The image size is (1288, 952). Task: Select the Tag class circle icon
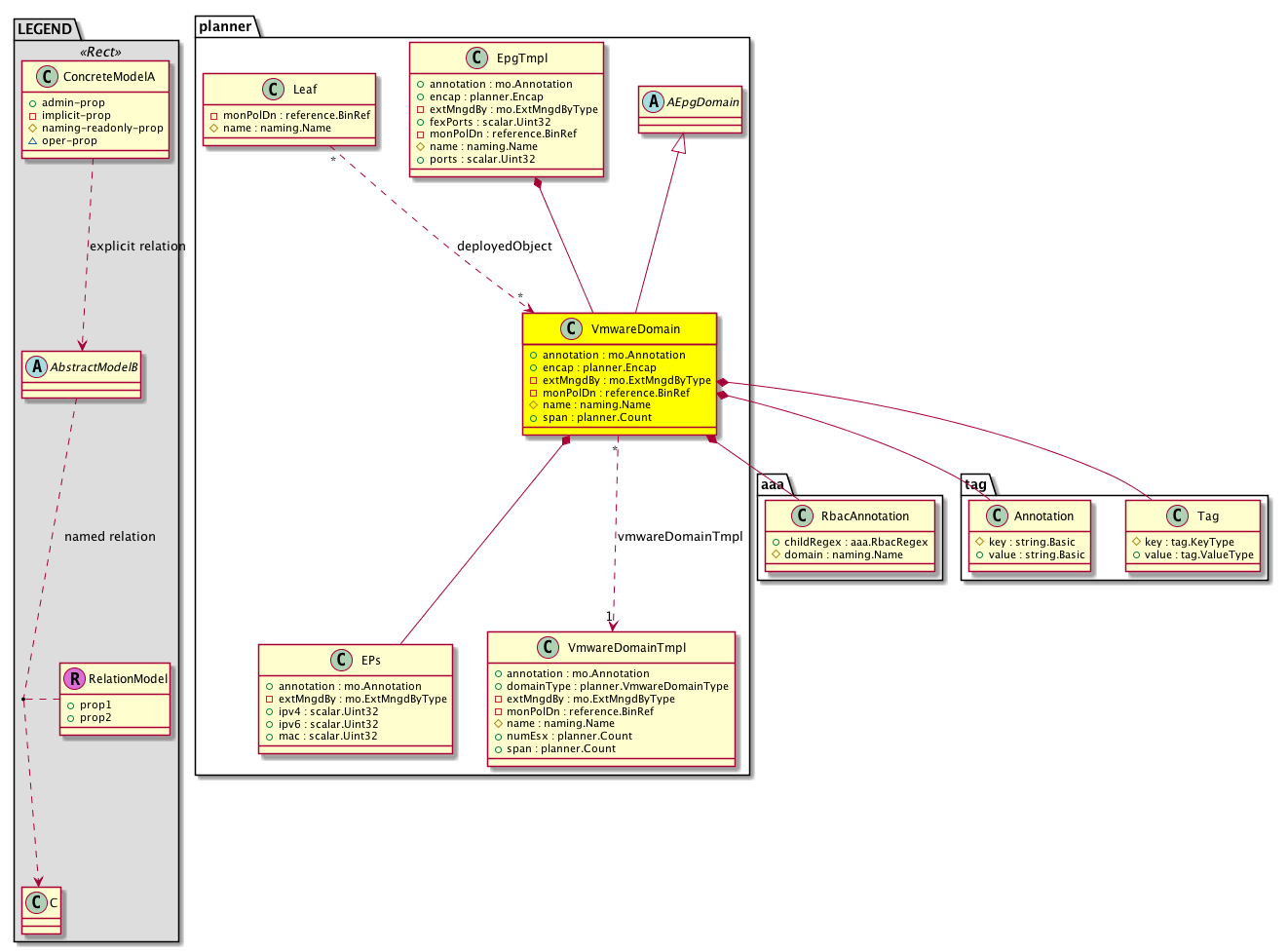(1177, 515)
